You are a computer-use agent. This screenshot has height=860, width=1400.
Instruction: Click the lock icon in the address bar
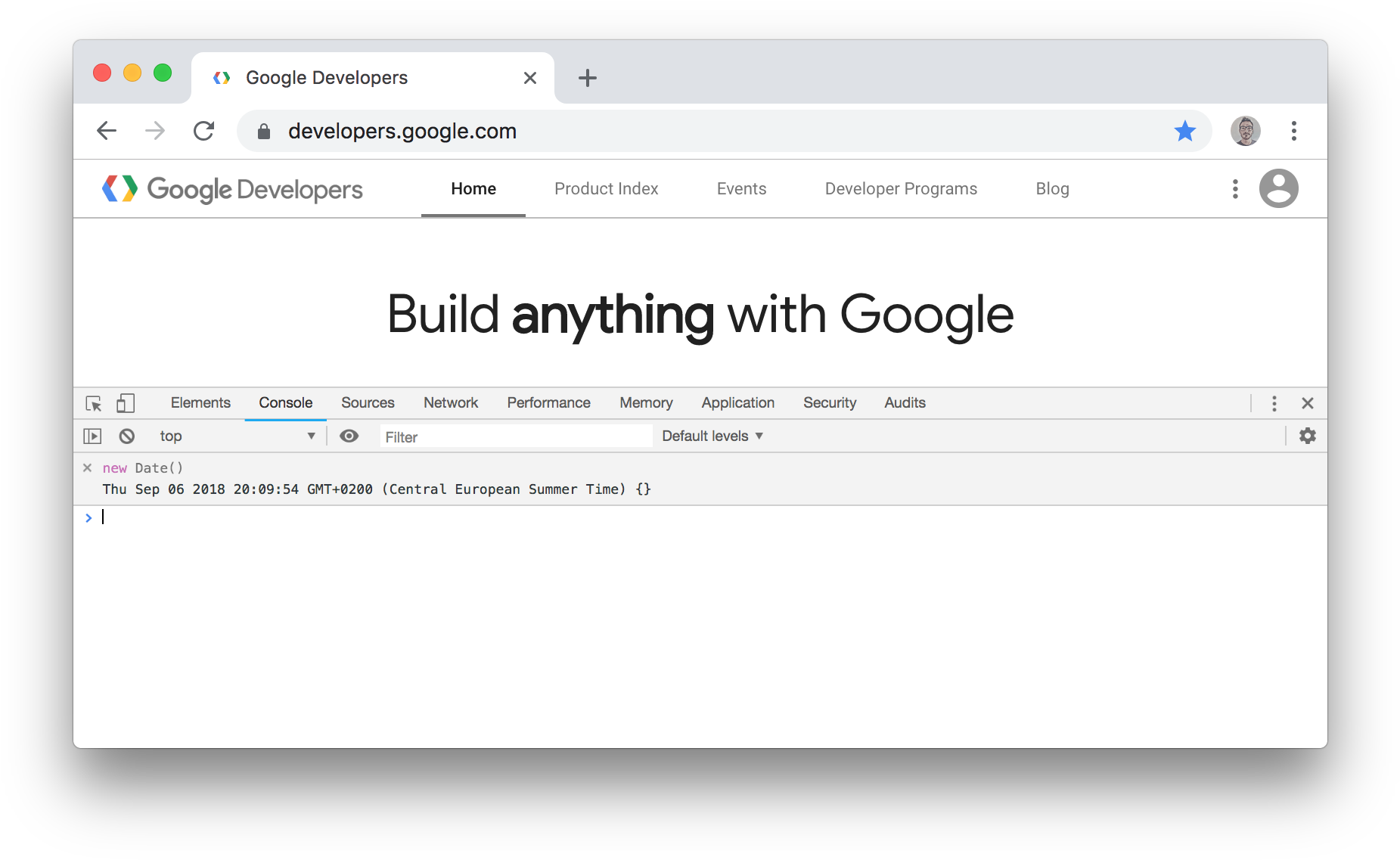click(264, 132)
